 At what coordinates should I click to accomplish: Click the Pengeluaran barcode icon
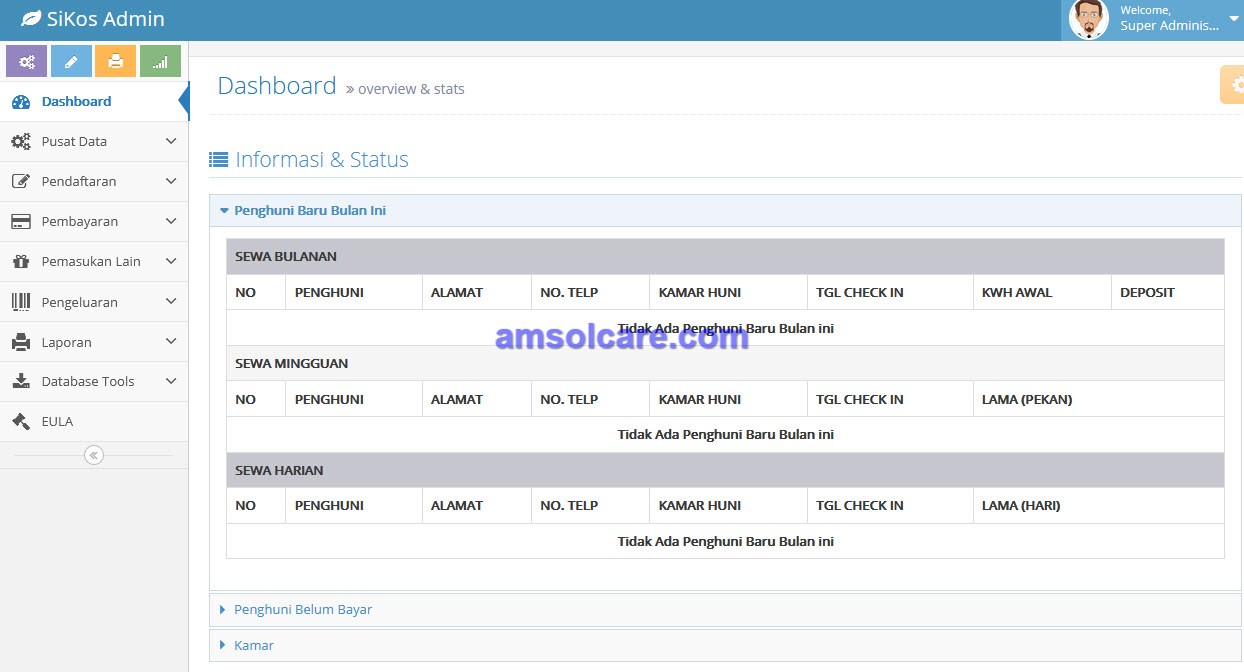(x=21, y=302)
